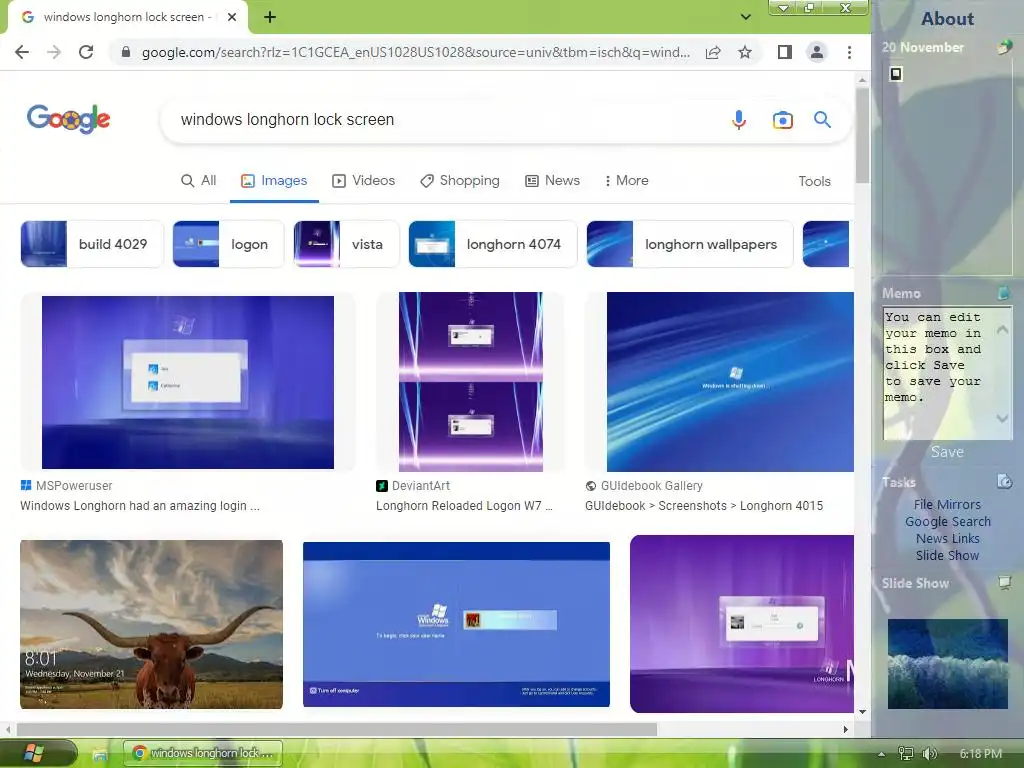
Task: Click the memo box down arrow
Action: tap(1002, 418)
